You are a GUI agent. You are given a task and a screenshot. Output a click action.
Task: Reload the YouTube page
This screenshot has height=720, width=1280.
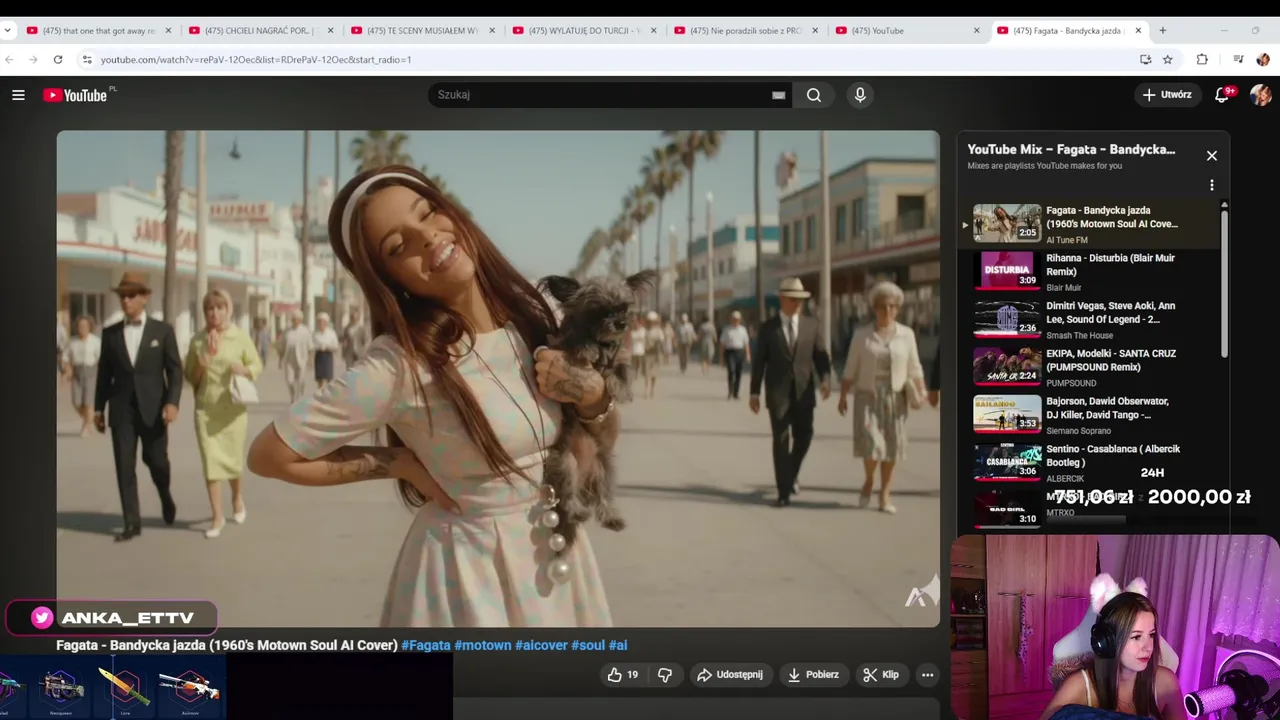coord(58,60)
